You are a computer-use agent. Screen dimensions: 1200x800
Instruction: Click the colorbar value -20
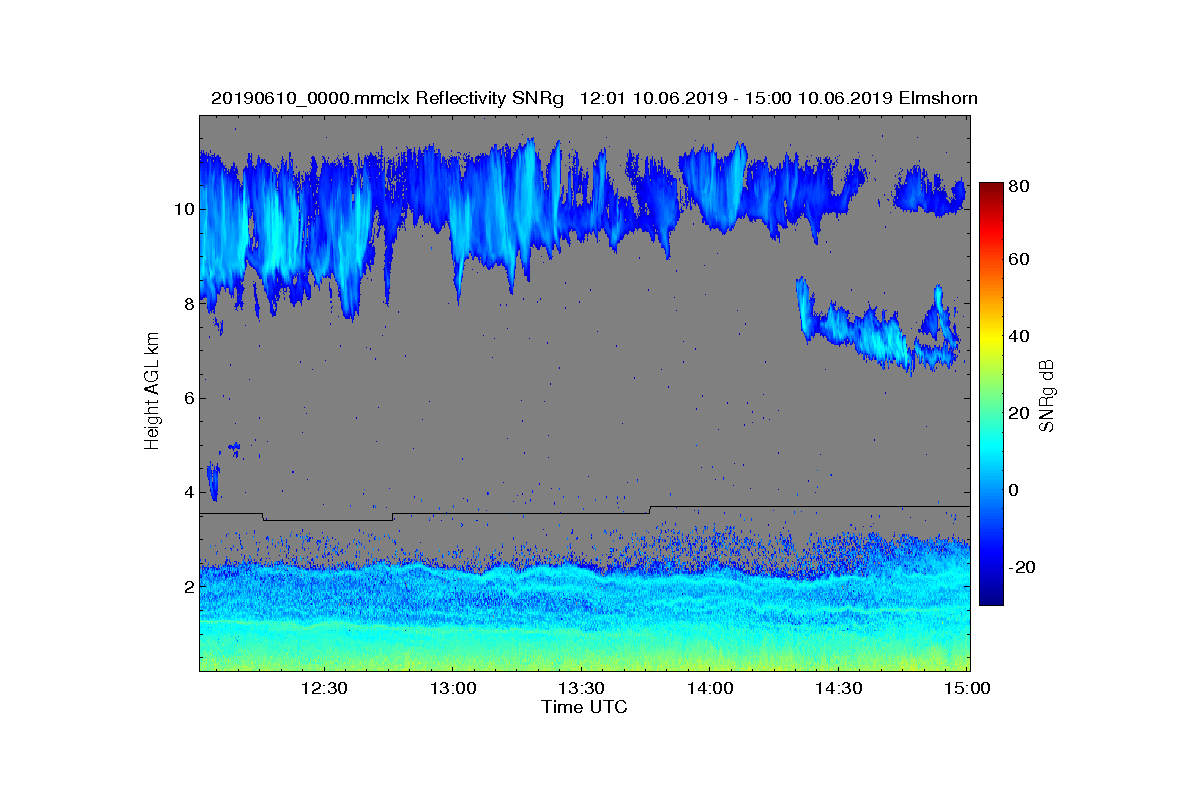pyautogui.click(x=1022, y=567)
